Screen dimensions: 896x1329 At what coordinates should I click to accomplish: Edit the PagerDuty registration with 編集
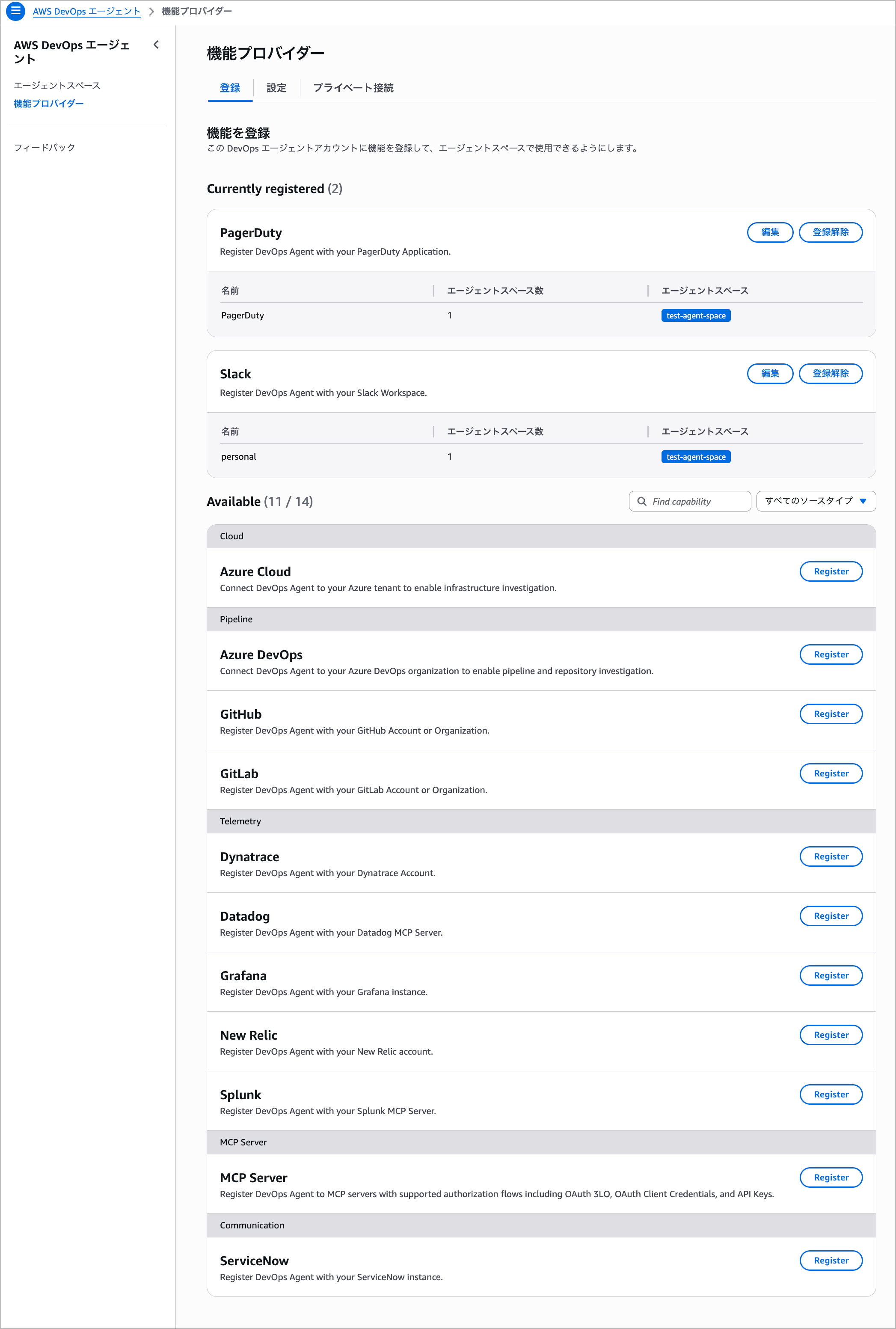point(770,232)
